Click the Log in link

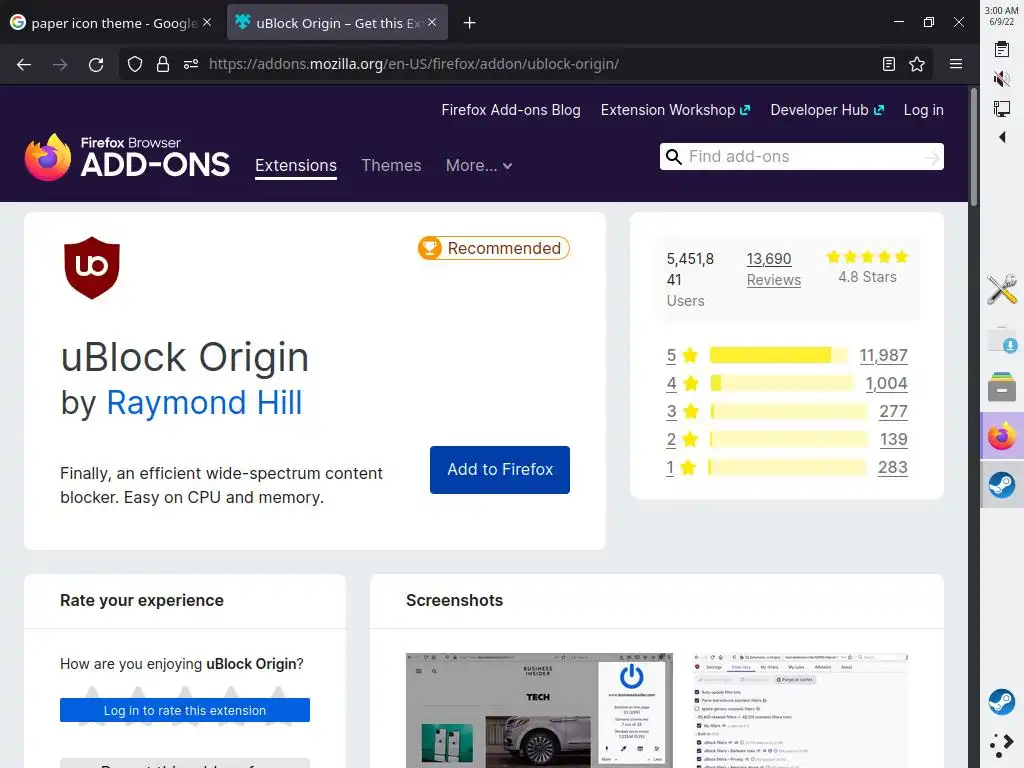923,110
